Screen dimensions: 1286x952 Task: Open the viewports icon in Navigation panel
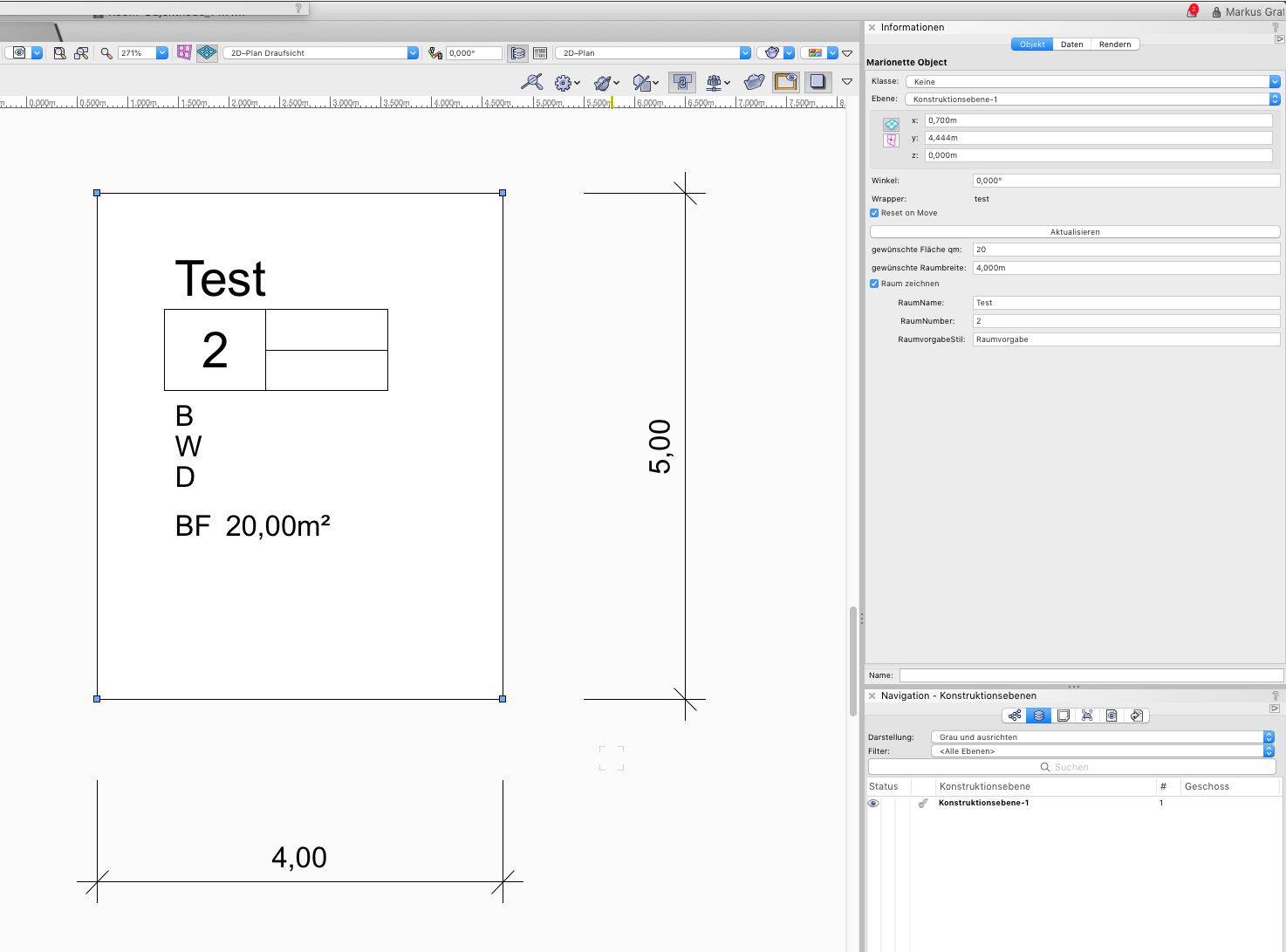pos(1087,716)
